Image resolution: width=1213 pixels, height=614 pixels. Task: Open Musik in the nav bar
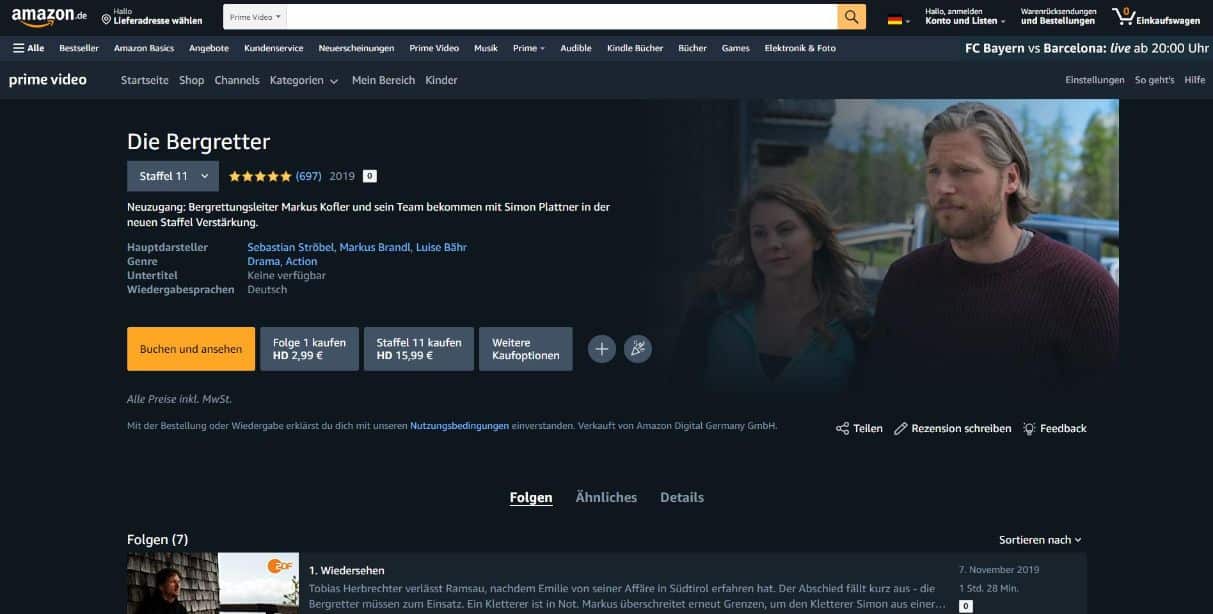pos(486,48)
